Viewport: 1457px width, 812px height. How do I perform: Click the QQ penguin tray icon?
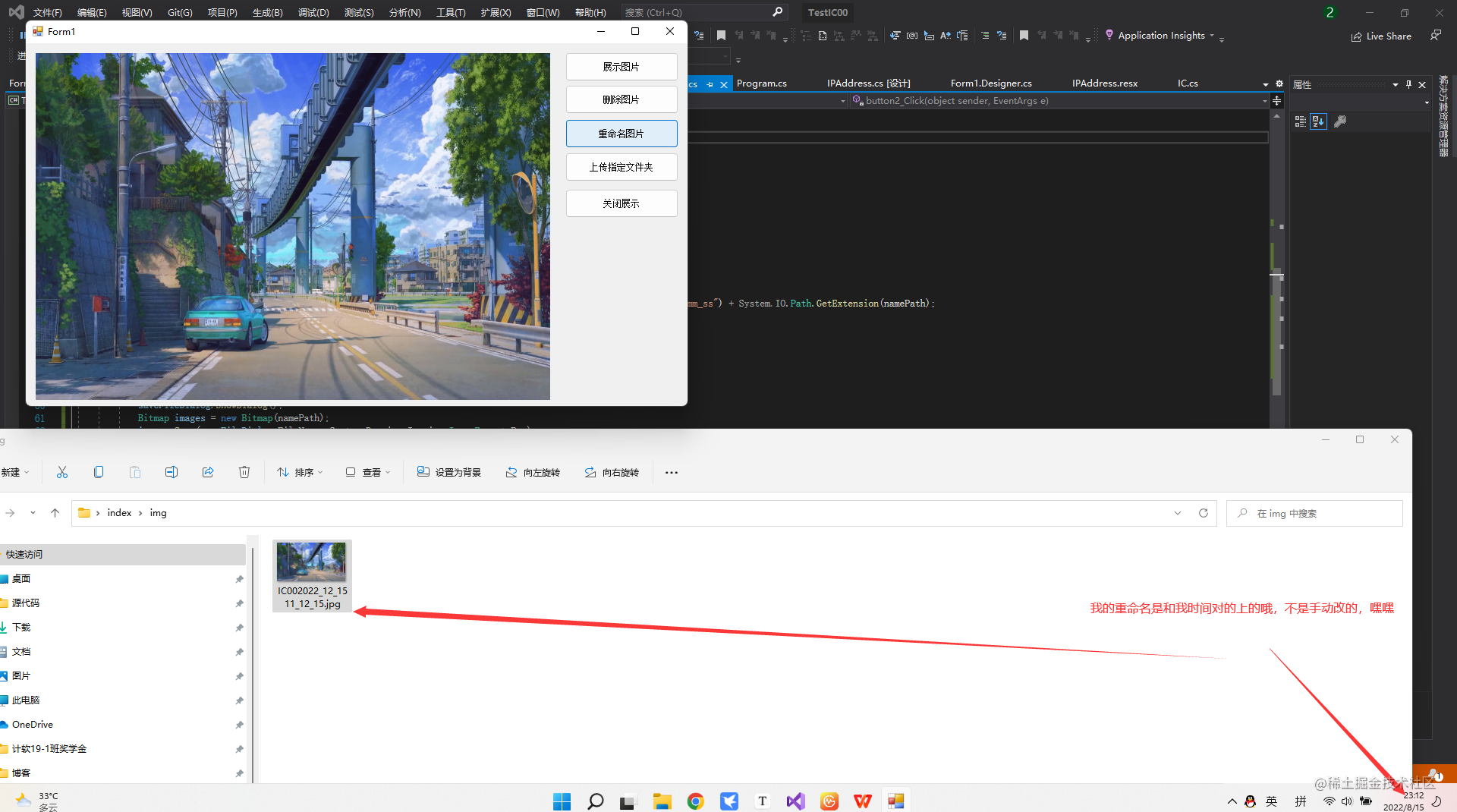tap(1251, 801)
